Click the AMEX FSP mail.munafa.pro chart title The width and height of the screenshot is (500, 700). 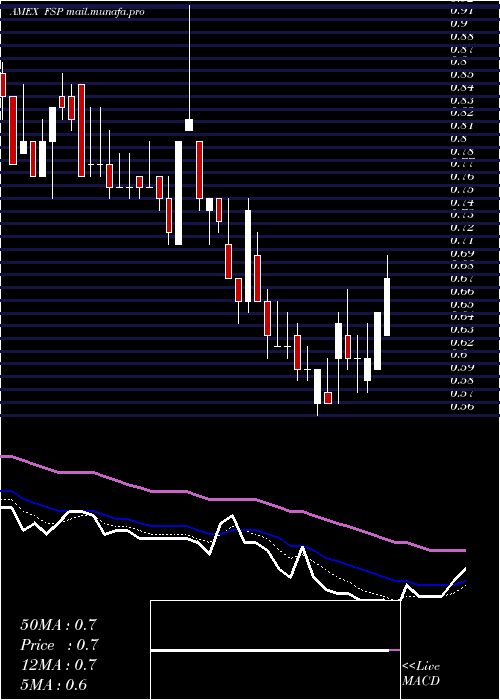(x=77, y=12)
